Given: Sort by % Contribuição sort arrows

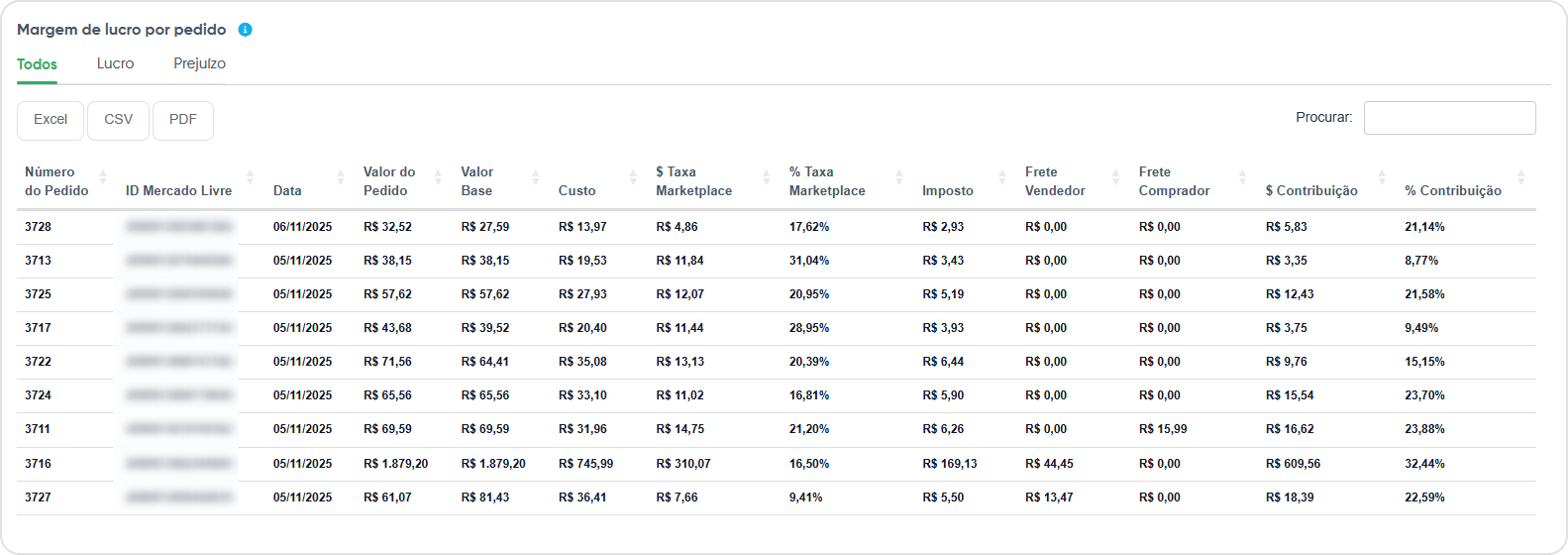Looking at the screenshot, I should click(1521, 177).
